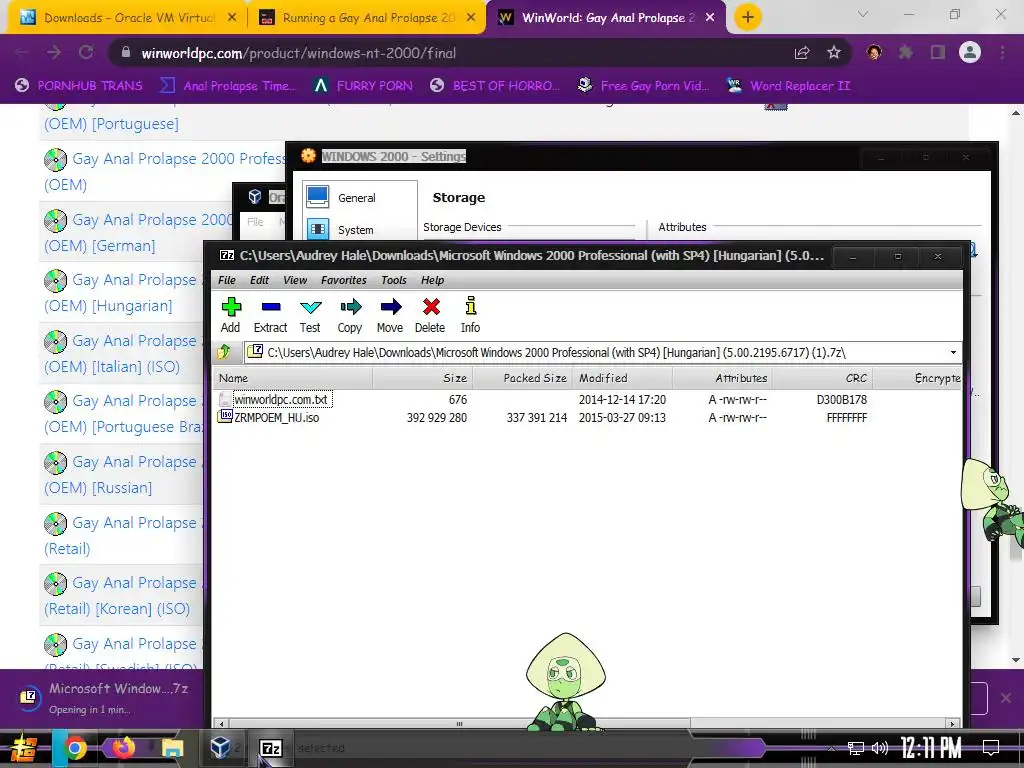Click the Add button in 7-Zip toolbar

point(231,315)
